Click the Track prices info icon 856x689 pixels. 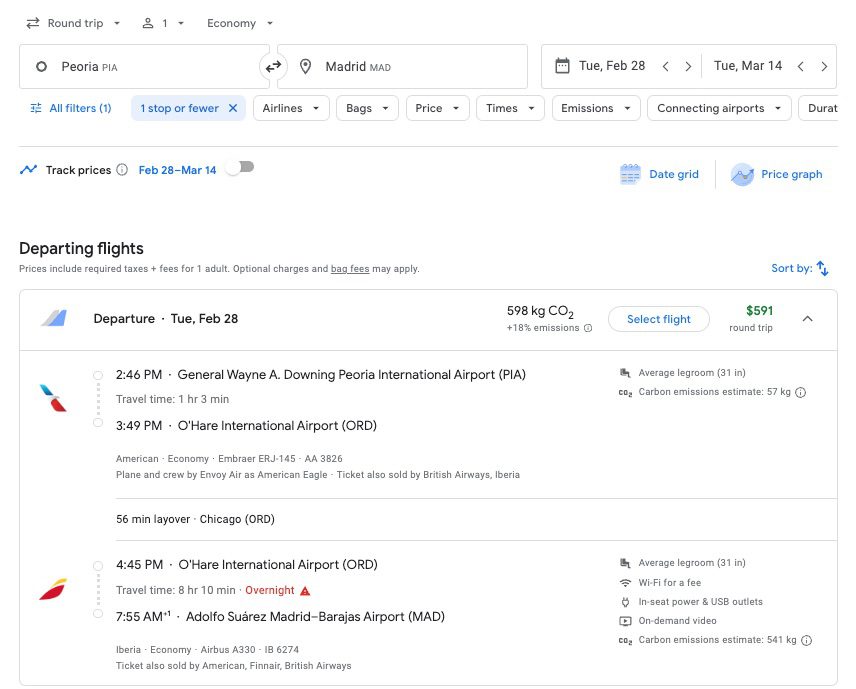122,170
